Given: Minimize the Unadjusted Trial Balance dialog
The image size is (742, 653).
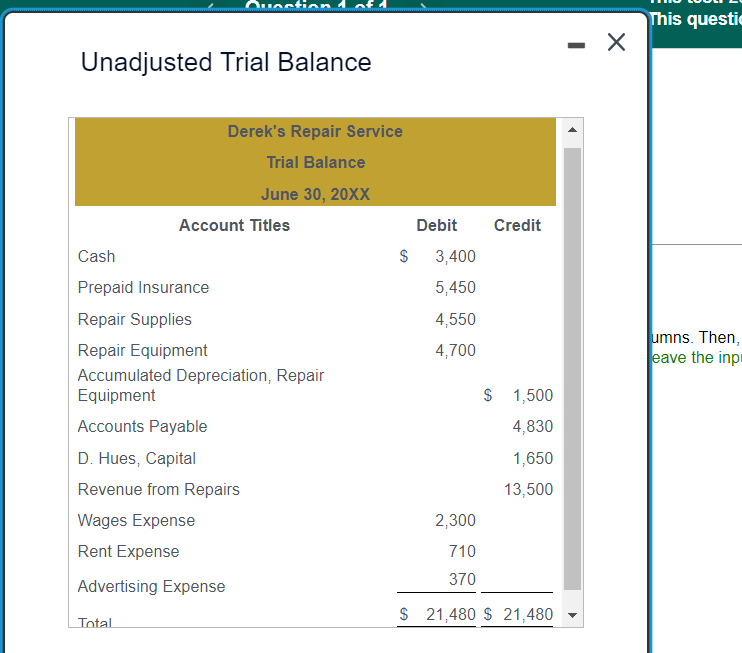Looking at the screenshot, I should click(x=576, y=45).
